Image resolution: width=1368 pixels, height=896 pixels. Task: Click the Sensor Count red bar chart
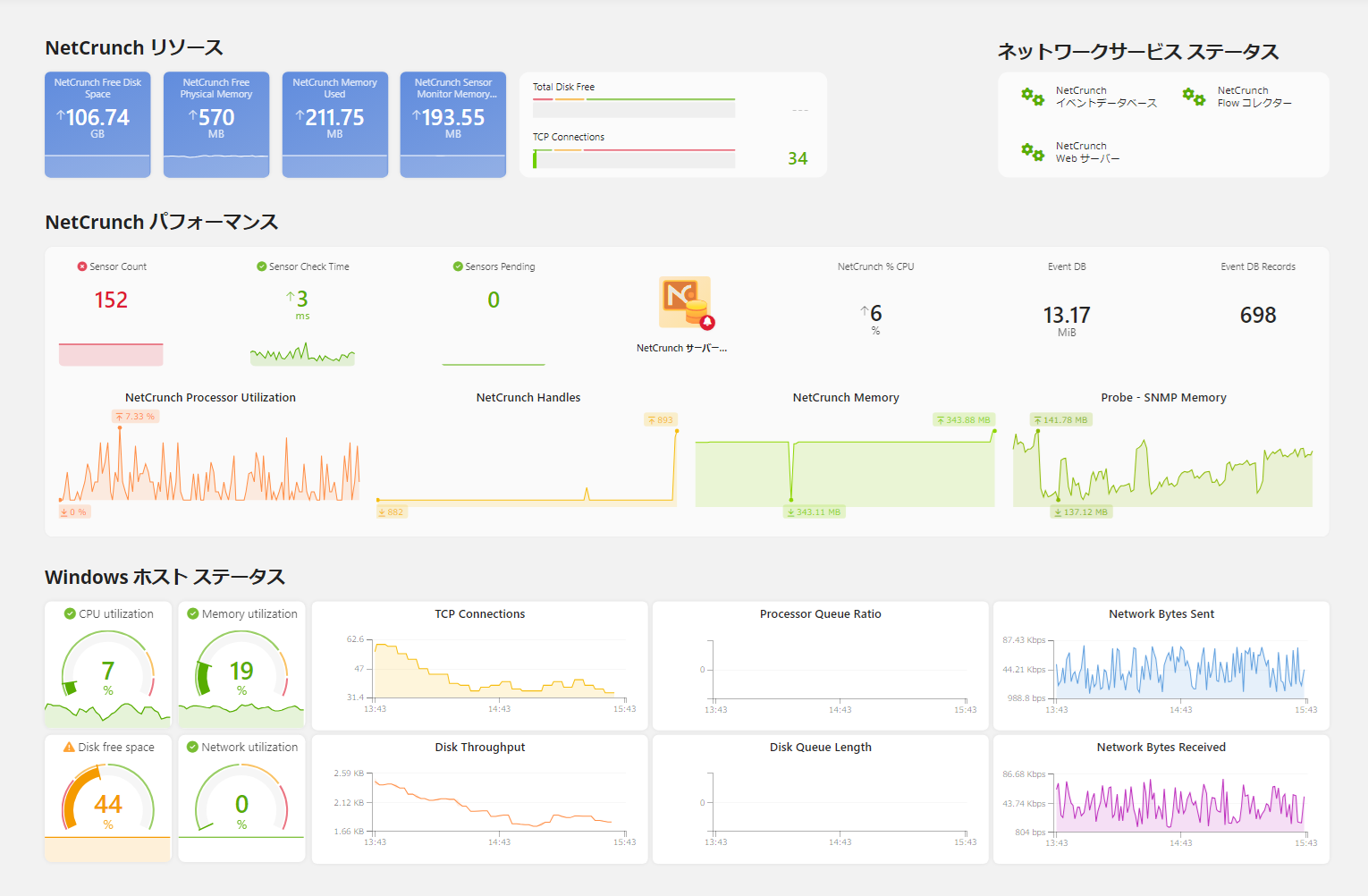(111, 354)
